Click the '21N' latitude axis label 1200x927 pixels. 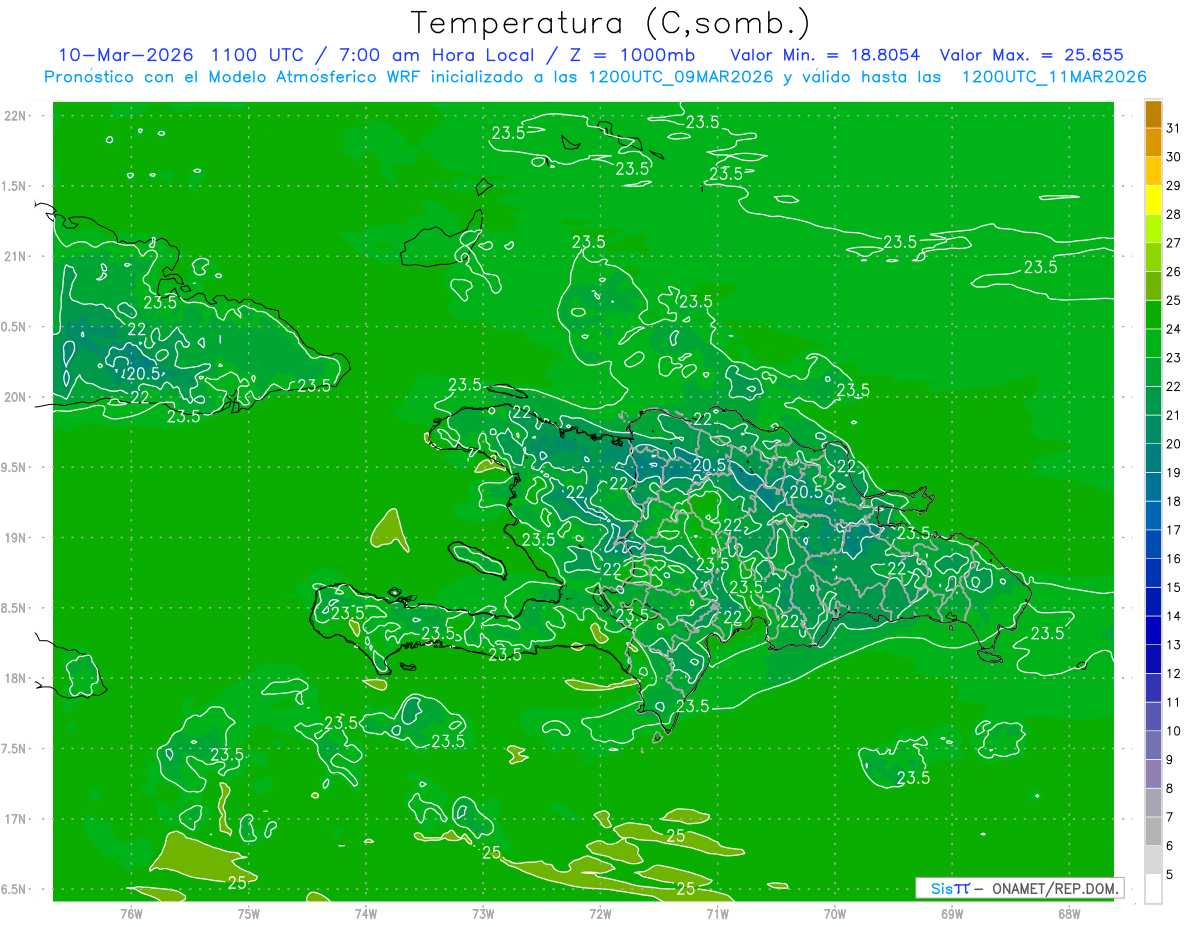(16, 256)
